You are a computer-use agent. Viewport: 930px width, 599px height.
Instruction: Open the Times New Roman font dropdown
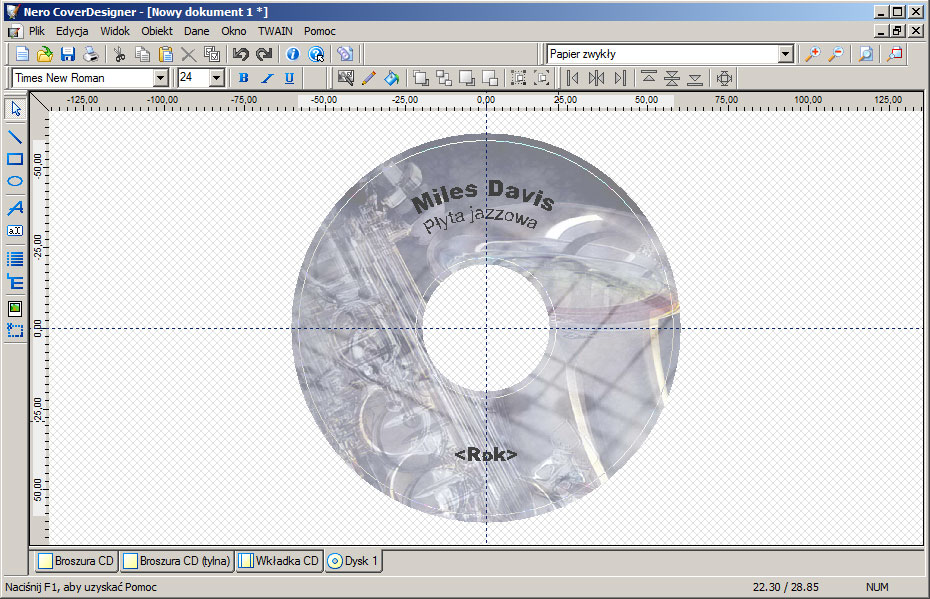coord(160,78)
